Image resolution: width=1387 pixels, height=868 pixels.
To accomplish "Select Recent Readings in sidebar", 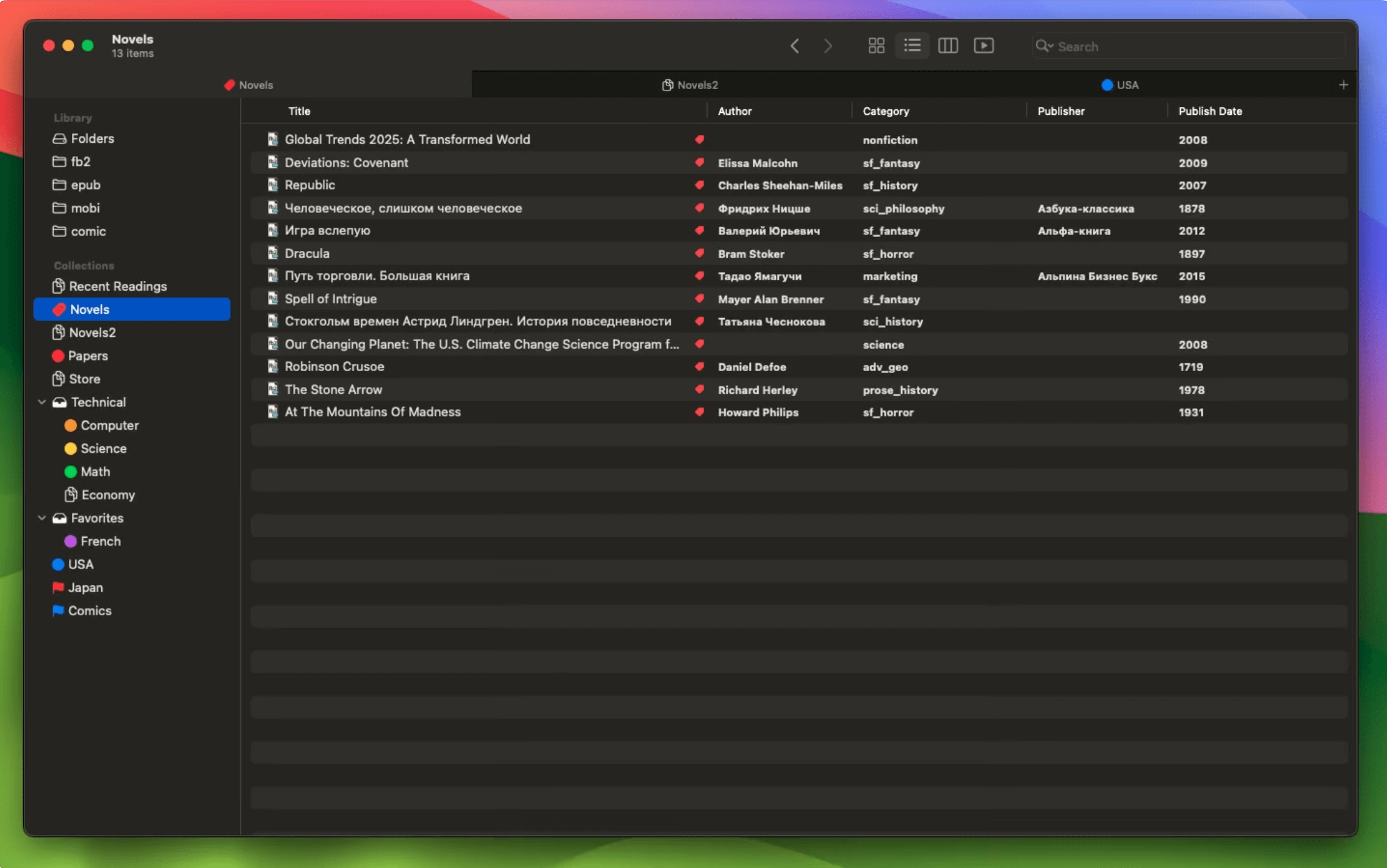I will 118,286.
